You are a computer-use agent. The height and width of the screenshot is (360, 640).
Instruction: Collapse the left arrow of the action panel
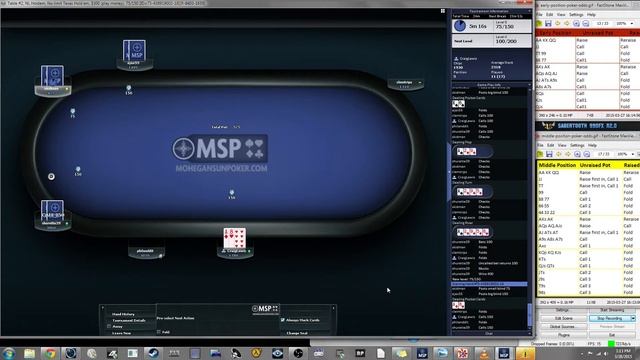[102, 308]
